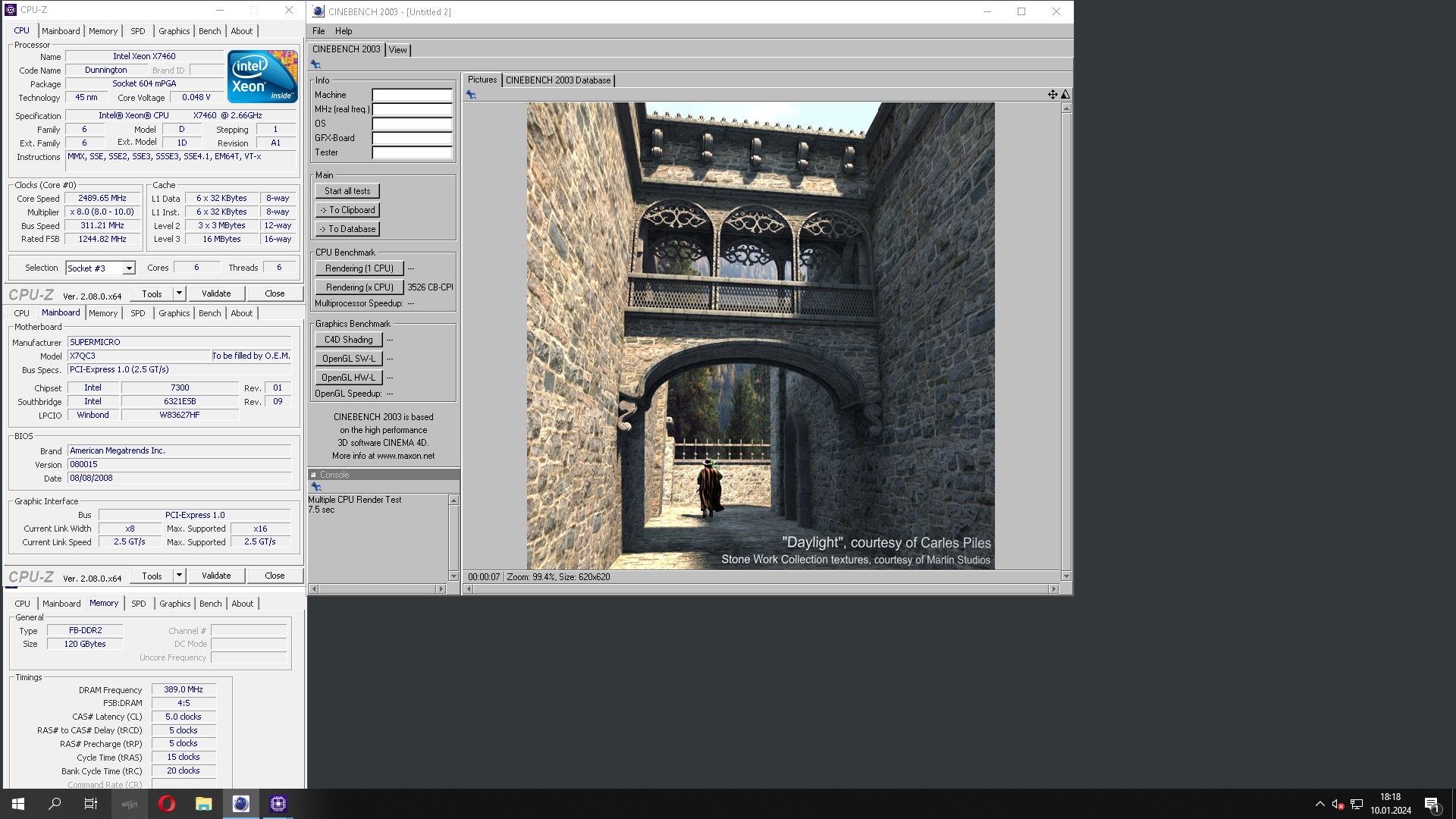
Task: Launch Opera browser from the taskbar
Action: coord(167,804)
